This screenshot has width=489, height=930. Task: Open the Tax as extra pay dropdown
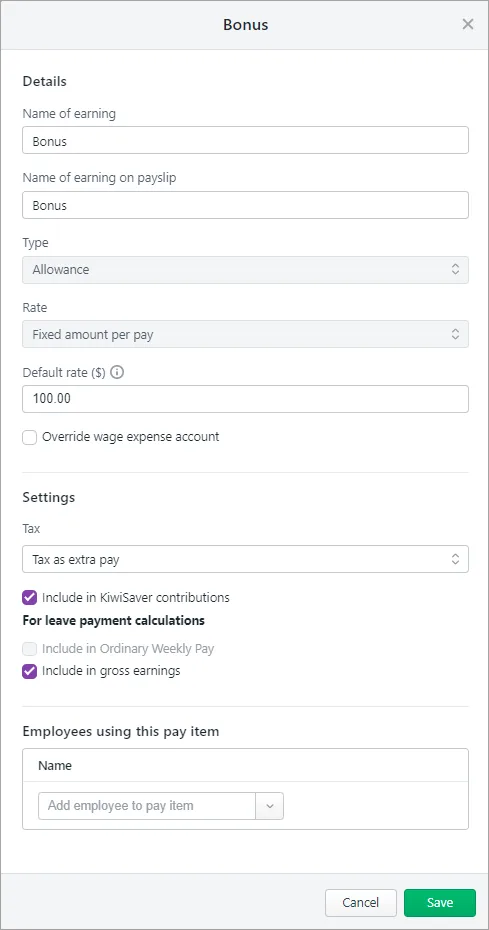tap(245, 559)
